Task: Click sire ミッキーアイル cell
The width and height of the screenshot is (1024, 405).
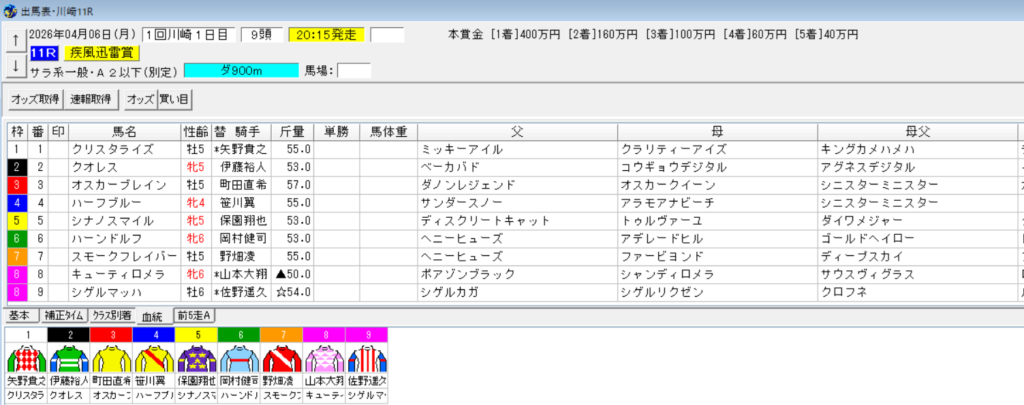Action: 517,150
